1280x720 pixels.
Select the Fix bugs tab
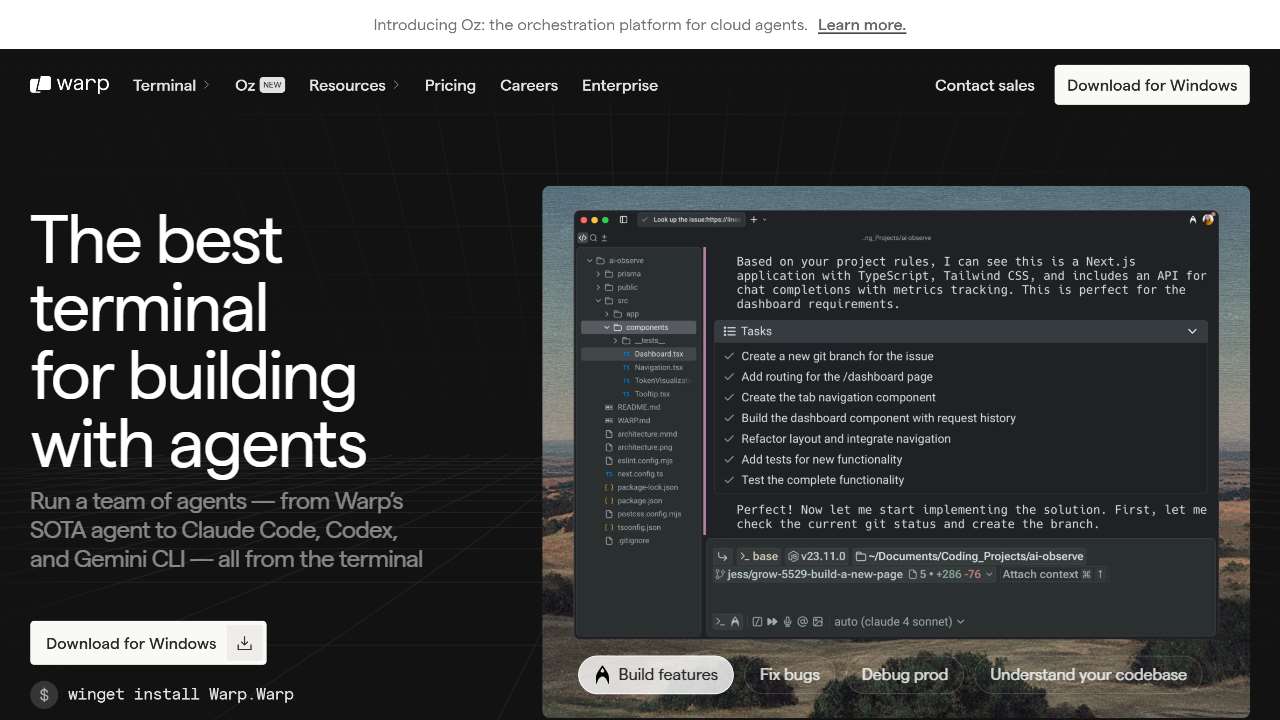[x=789, y=675]
